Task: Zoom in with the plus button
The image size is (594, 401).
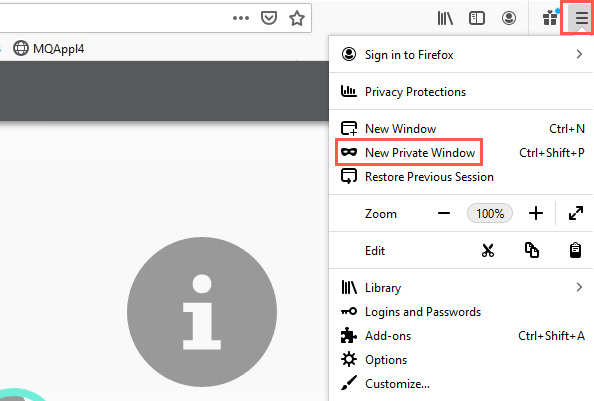Action: (536, 213)
